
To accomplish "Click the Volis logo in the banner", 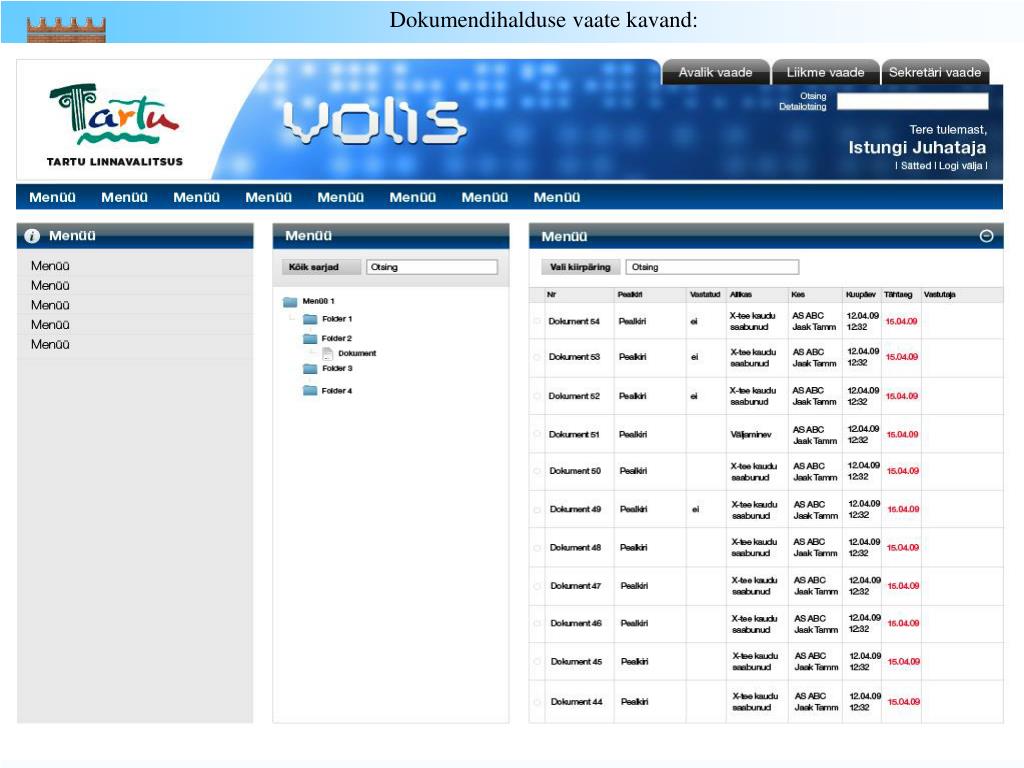I will click(x=374, y=121).
